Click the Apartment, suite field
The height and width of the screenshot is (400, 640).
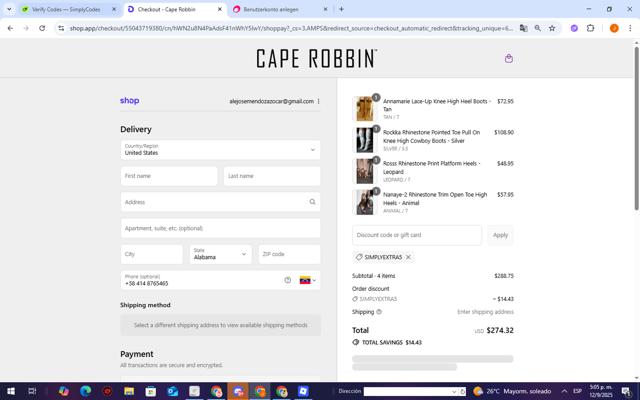pos(220,228)
